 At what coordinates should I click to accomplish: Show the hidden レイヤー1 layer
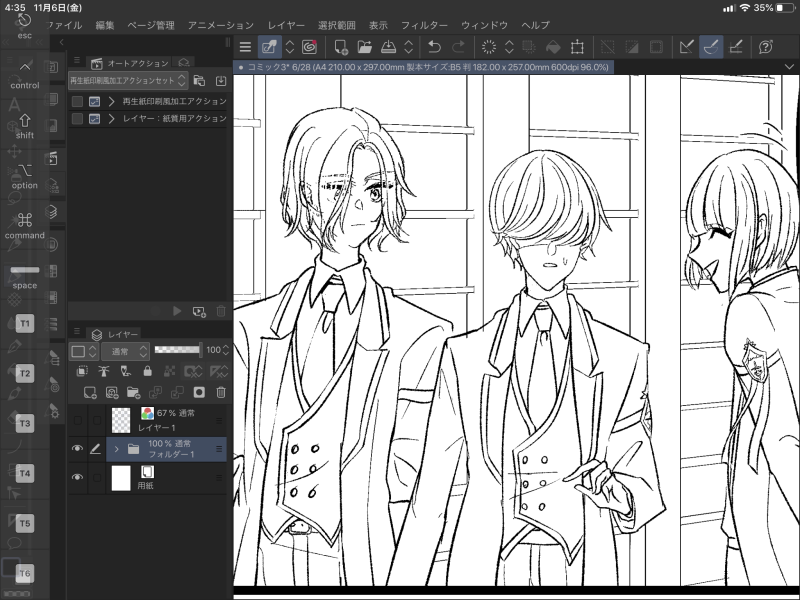click(x=77, y=420)
